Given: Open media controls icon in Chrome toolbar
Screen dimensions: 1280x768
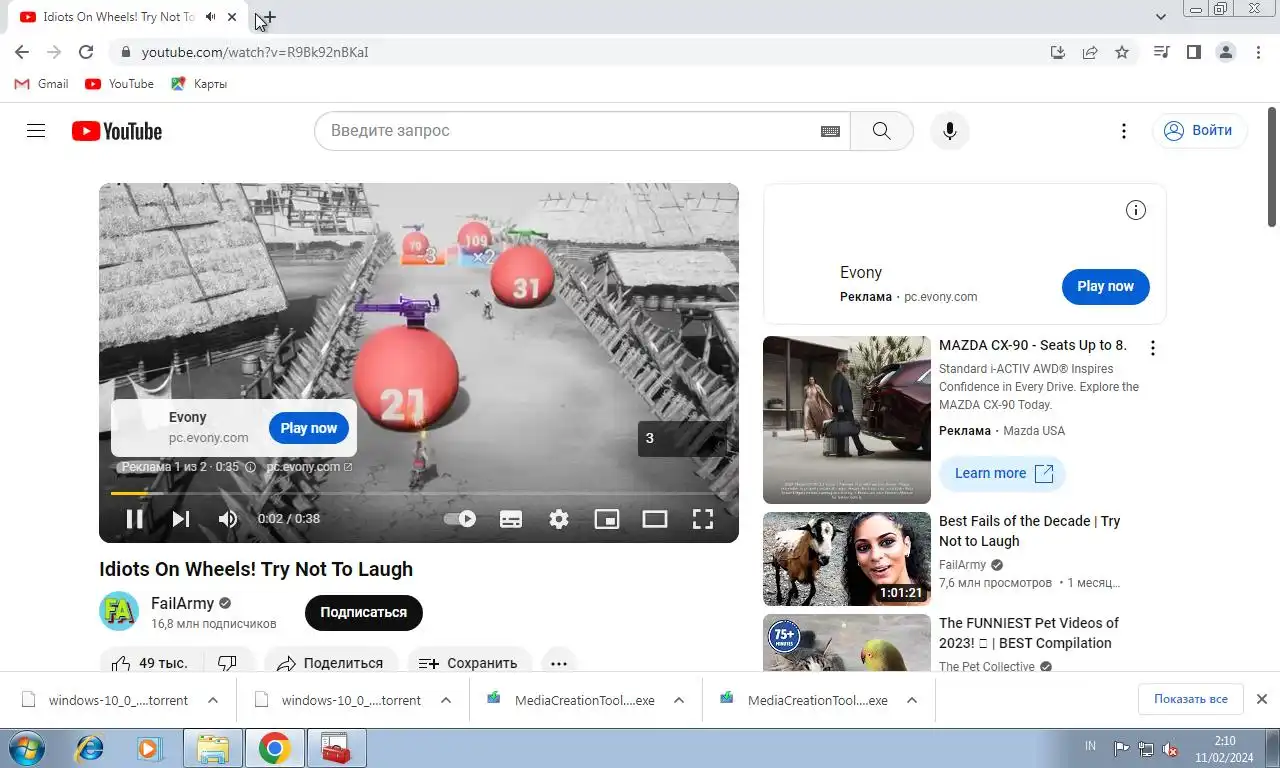Looking at the screenshot, I should [x=1161, y=52].
